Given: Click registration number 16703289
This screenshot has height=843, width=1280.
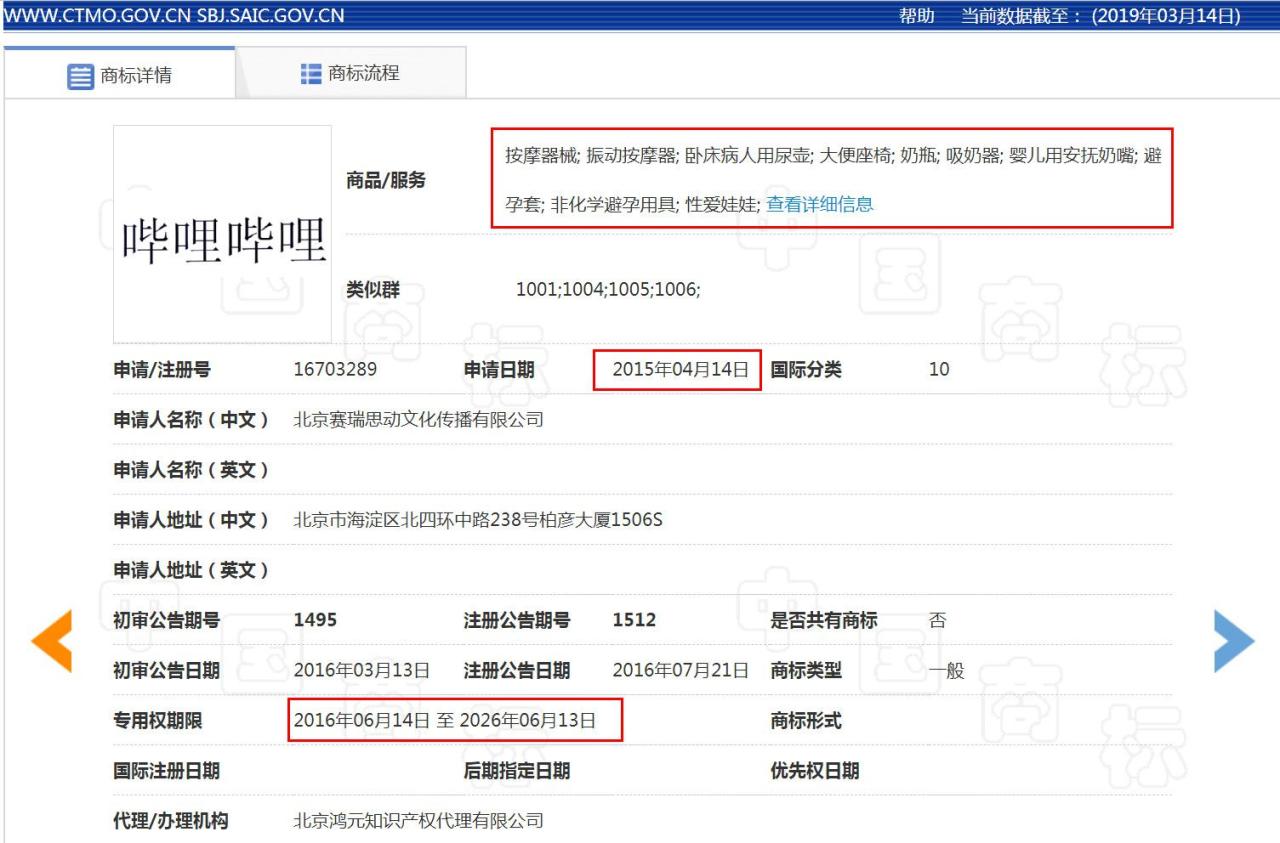Looking at the screenshot, I should 335,370.
